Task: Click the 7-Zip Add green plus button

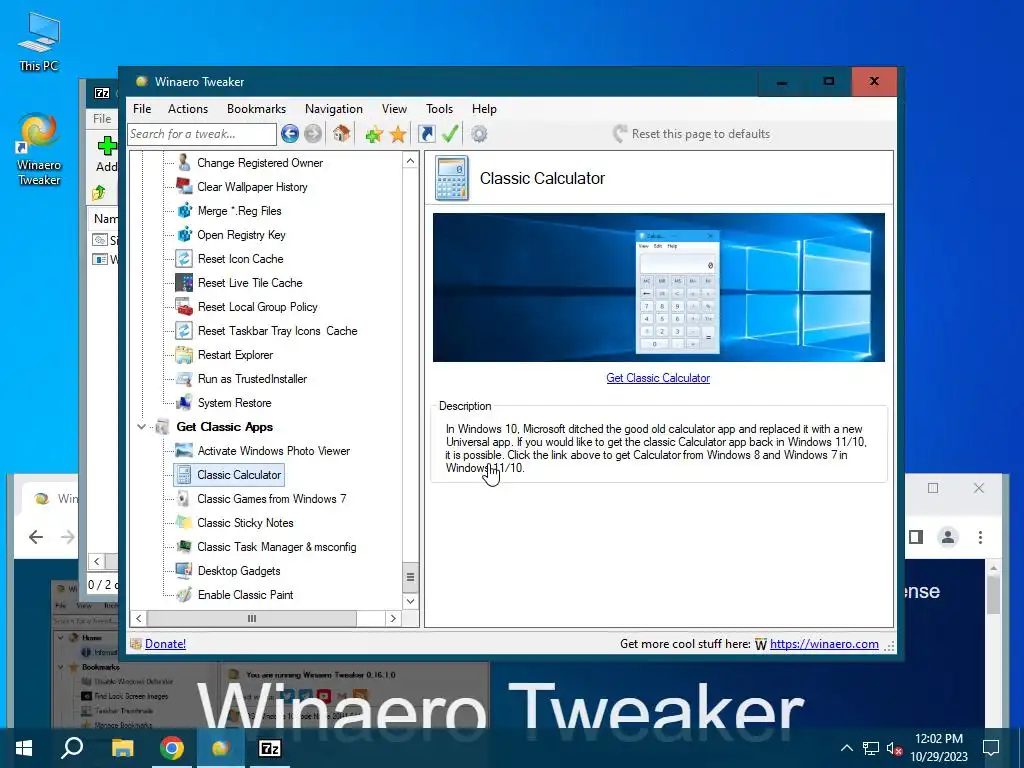Action: 106,154
